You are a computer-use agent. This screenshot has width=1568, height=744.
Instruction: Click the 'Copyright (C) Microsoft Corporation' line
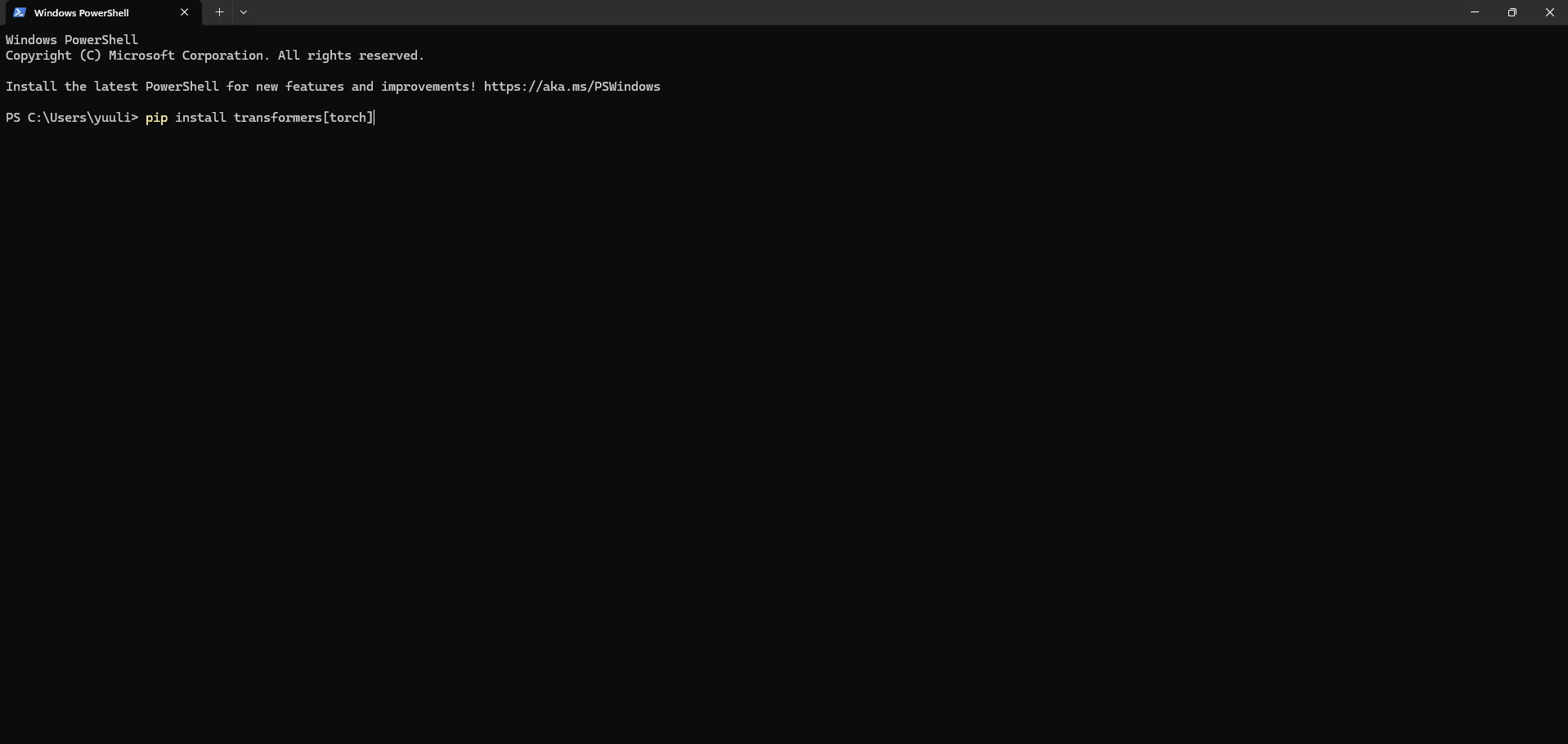coord(215,56)
